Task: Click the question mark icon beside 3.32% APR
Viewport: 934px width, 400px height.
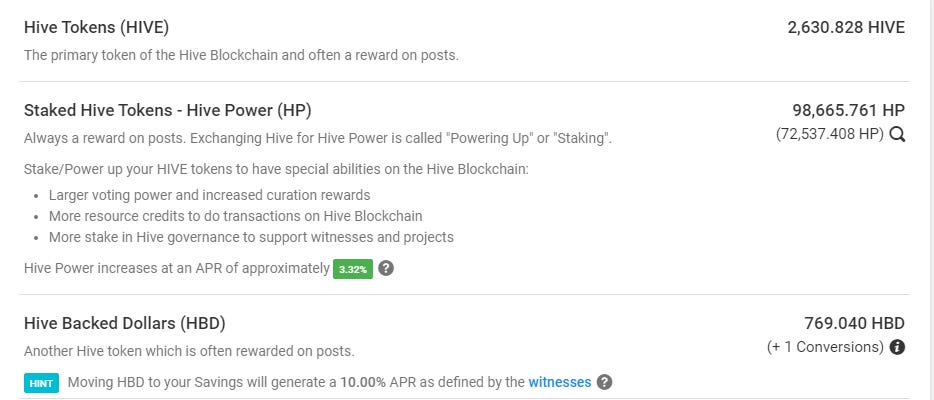Action: (x=386, y=268)
